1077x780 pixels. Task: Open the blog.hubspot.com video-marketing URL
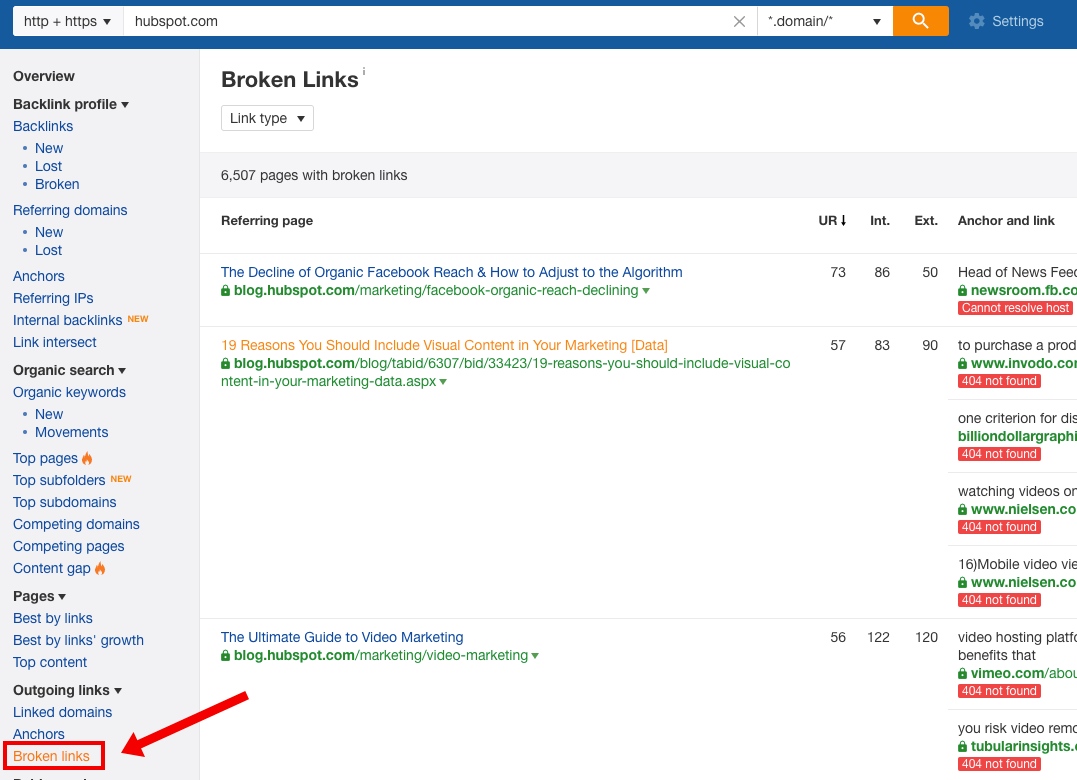click(381, 656)
